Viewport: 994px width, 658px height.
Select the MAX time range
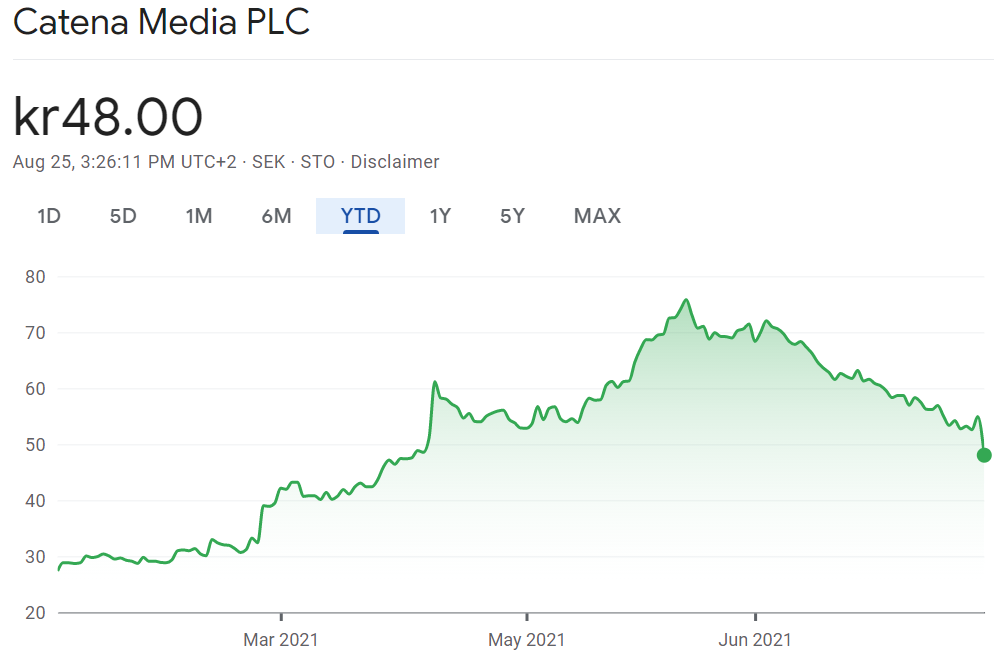(x=597, y=216)
